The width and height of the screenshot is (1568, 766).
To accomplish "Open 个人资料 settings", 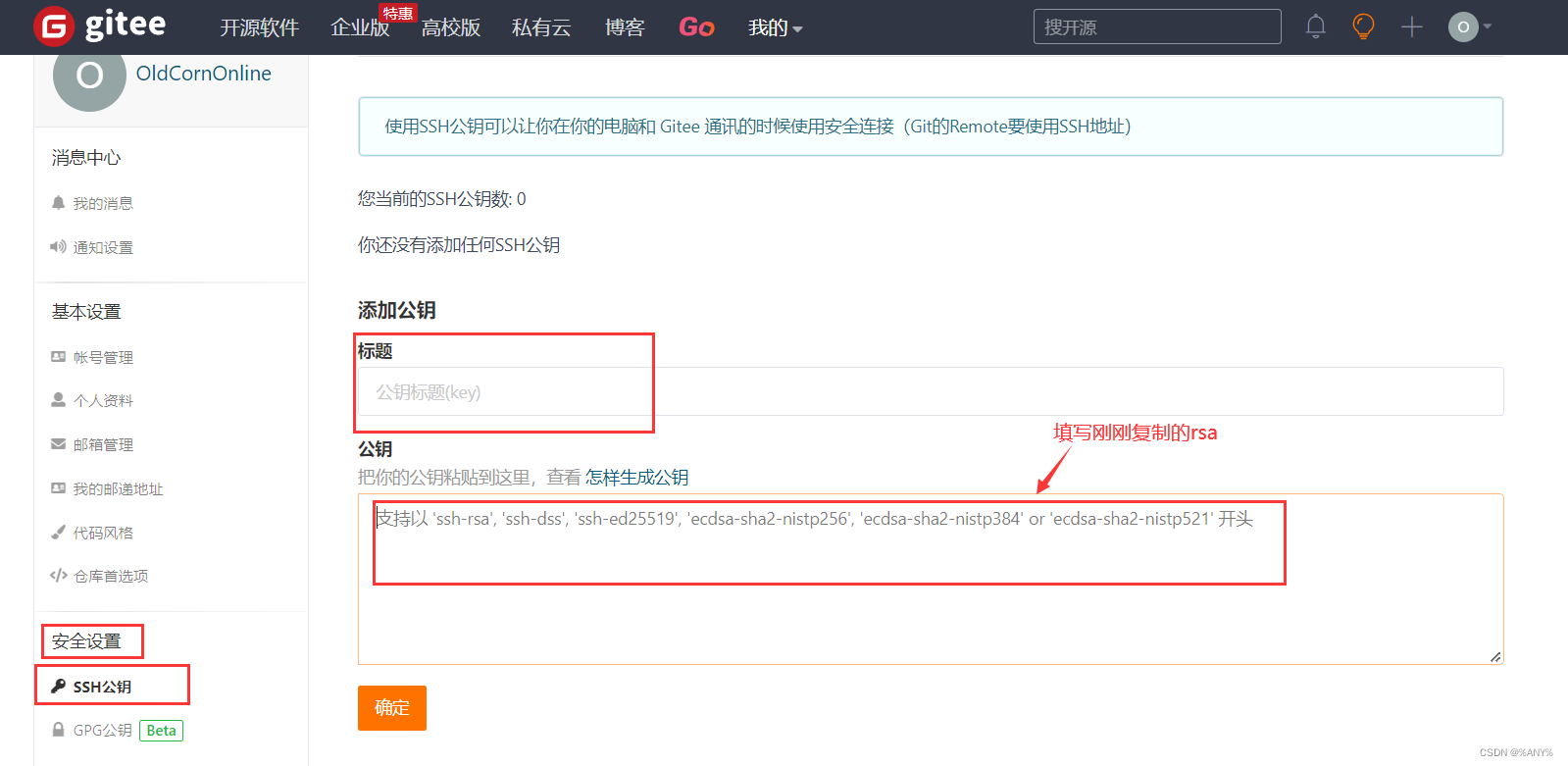I will (x=103, y=400).
